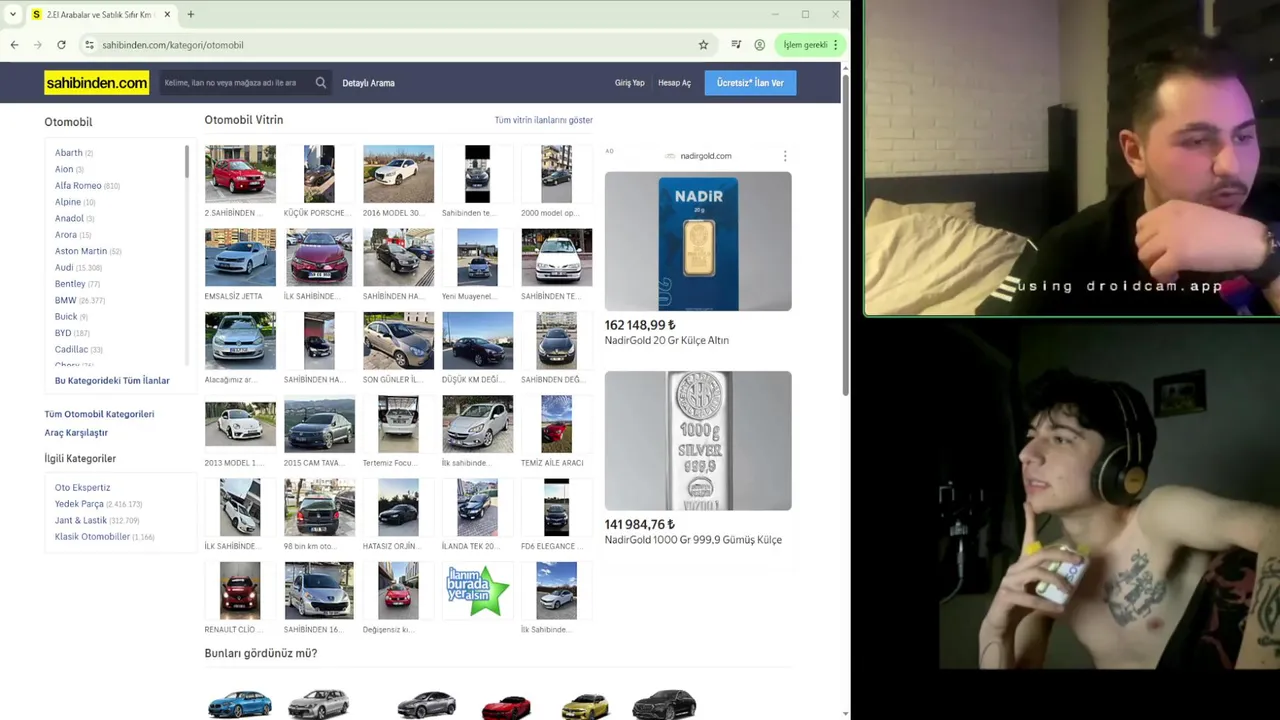Open the 'SON GÜNLER' listing thumbnail
This screenshot has height=720, width=1280.
pyautogui.click(x=398, y=340)
